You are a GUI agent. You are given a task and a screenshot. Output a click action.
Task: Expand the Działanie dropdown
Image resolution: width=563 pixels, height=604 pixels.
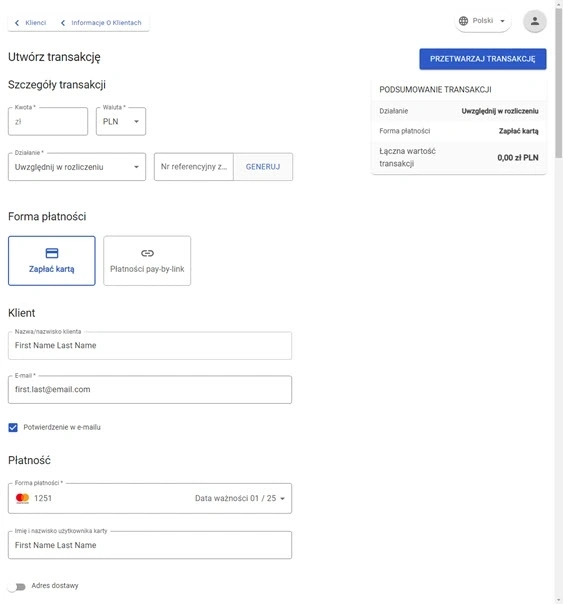coord(77,167)
